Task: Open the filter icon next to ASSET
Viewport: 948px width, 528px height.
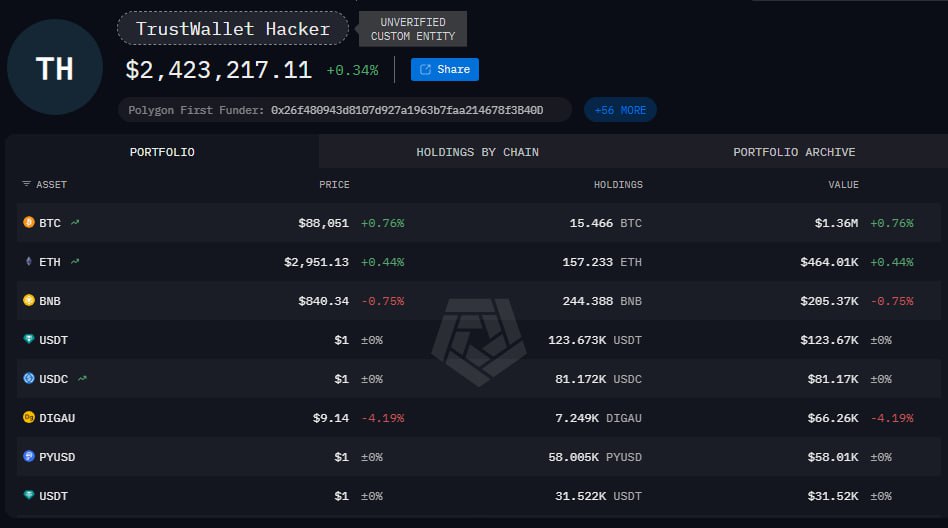Action: coord(26,185)
